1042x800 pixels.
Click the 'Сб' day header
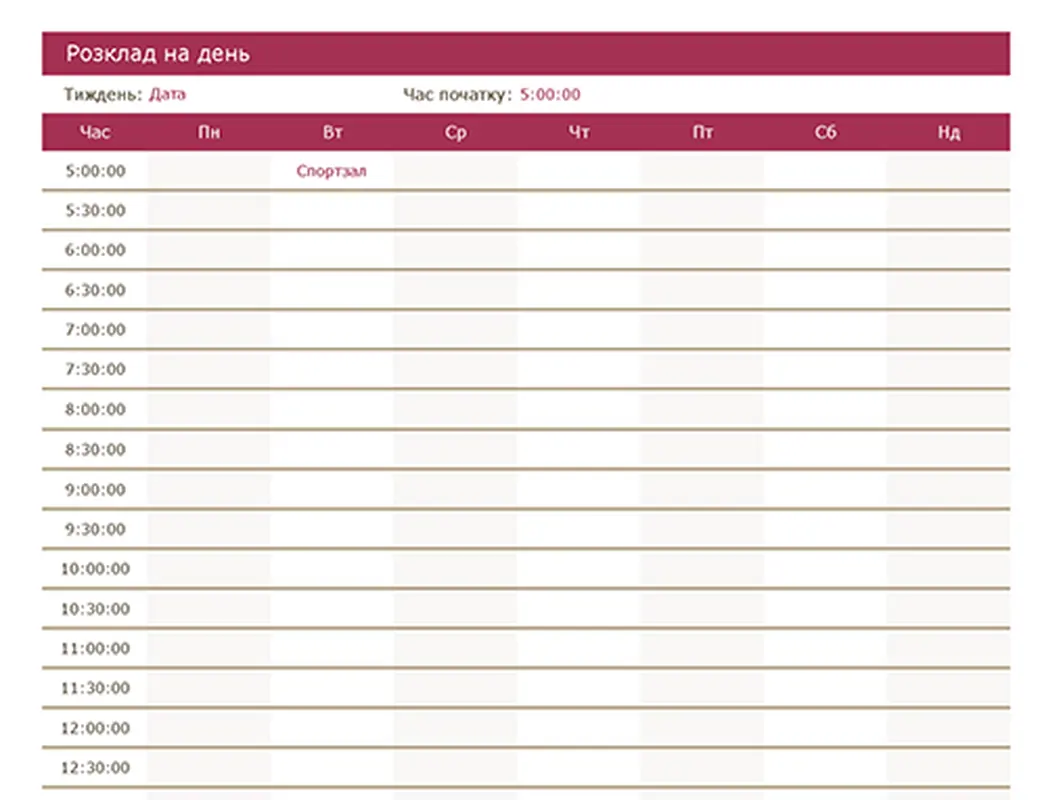(825, 132)
